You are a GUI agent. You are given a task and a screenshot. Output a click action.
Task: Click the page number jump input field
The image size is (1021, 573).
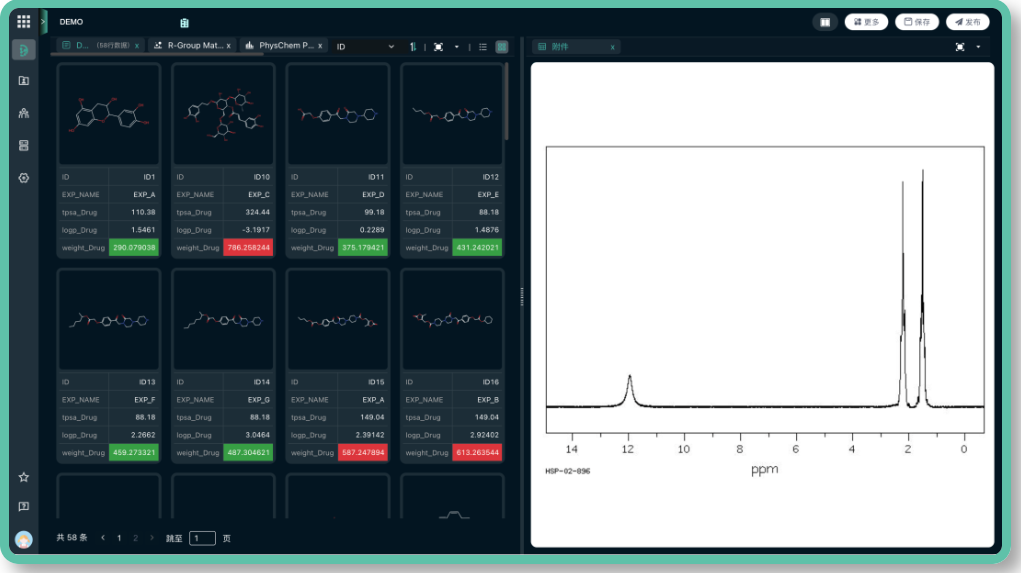tap(202, 538)
